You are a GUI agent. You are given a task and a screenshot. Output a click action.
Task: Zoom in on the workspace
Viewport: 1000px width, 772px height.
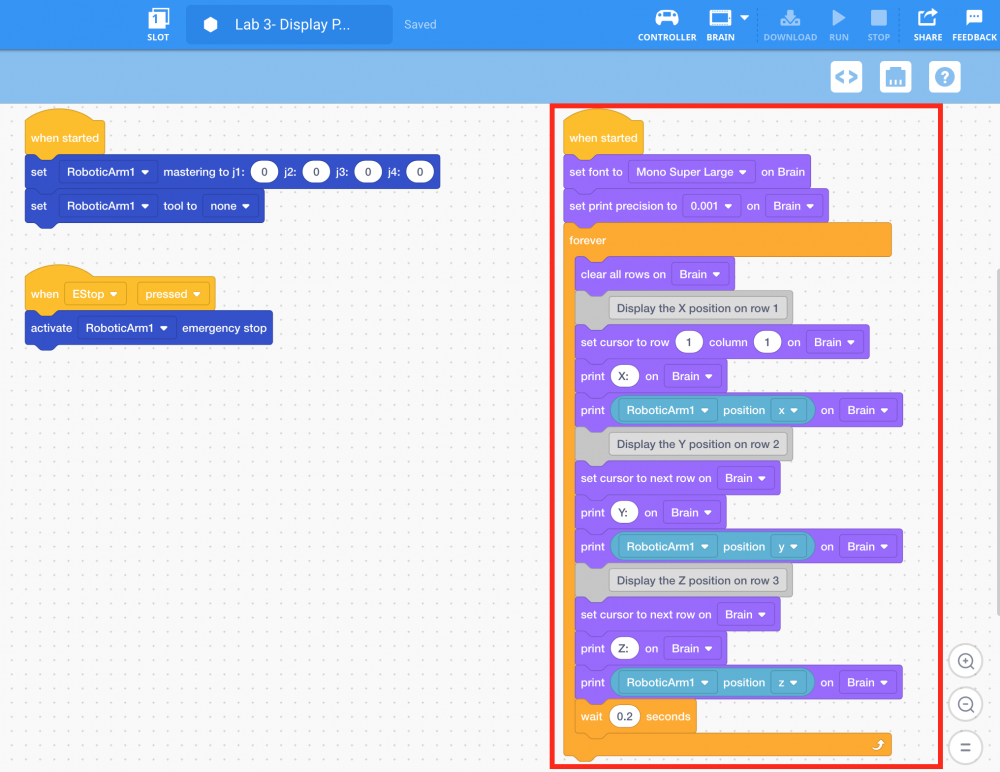(965, 661)
